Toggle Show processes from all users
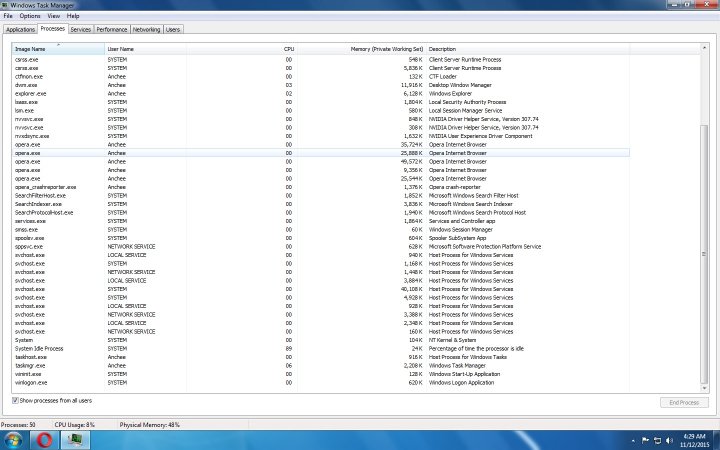 15,400
